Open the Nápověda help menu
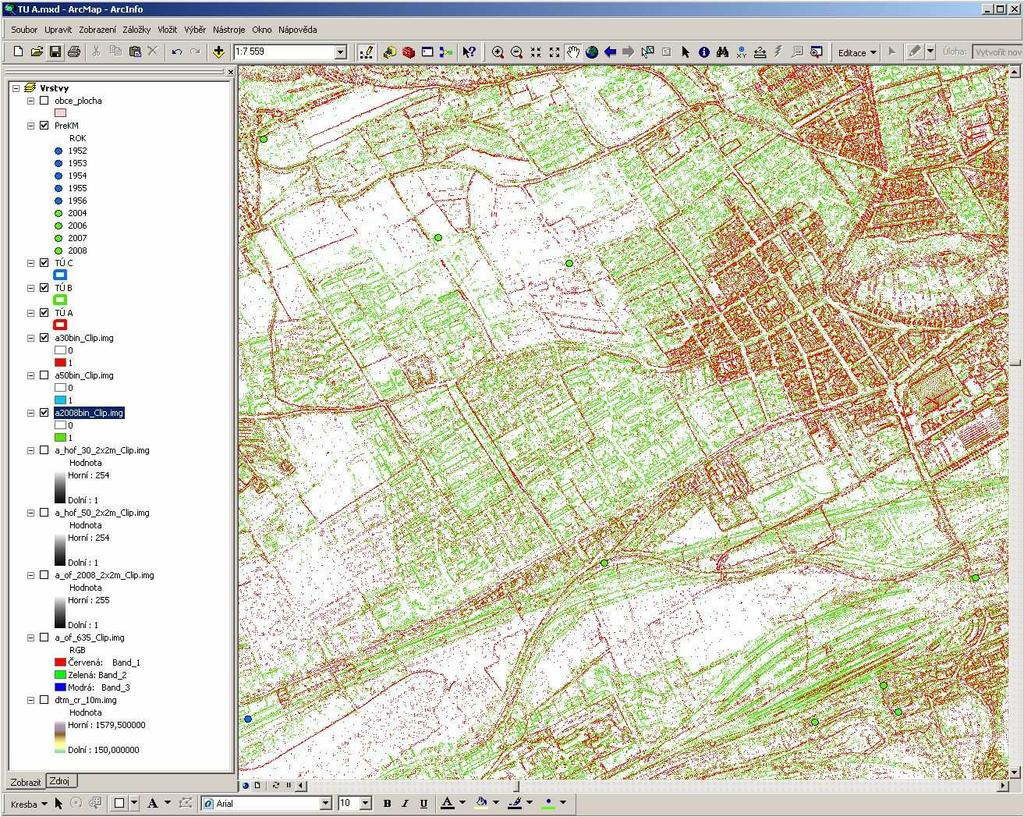Image resolution: width=1024 pixels, height=817 pixels. pos(298,29)
